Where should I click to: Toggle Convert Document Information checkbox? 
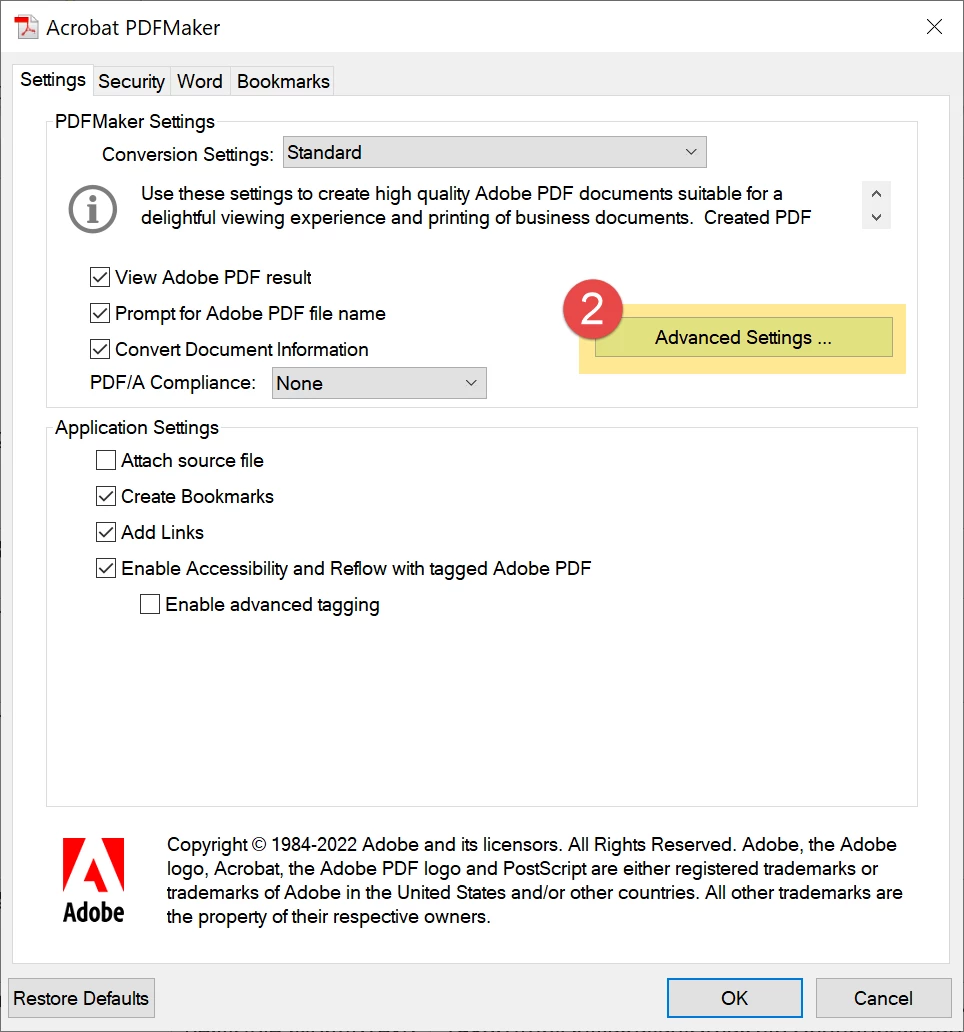pos(100,349)
